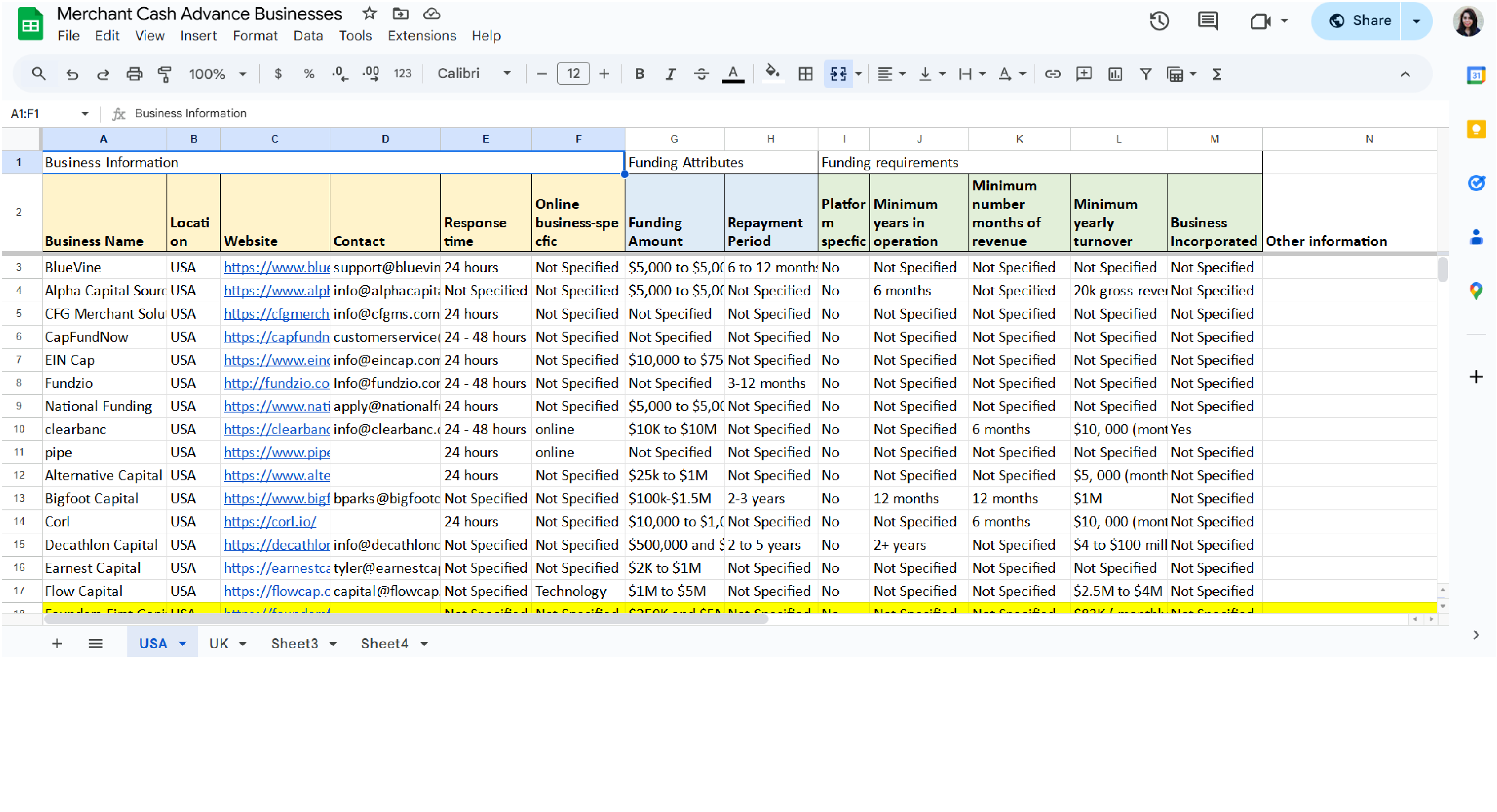Open the USA sheet tab dropdown arrow

click(x=183, y=643)
